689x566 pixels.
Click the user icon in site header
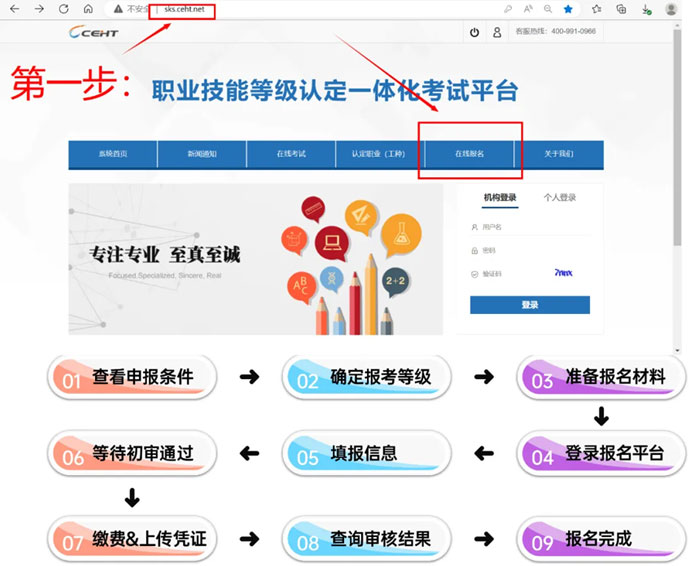[x=497, y=32]
